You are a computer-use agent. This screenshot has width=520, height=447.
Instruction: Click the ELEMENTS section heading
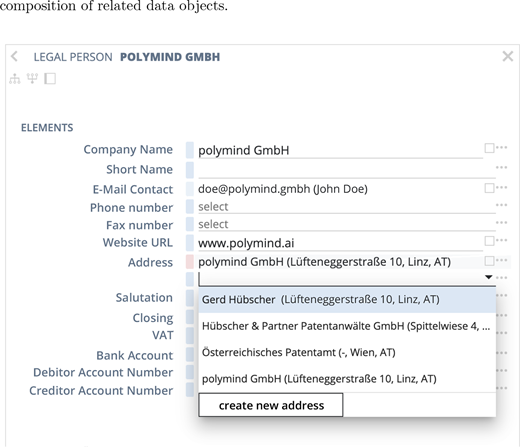pos(47,128)
